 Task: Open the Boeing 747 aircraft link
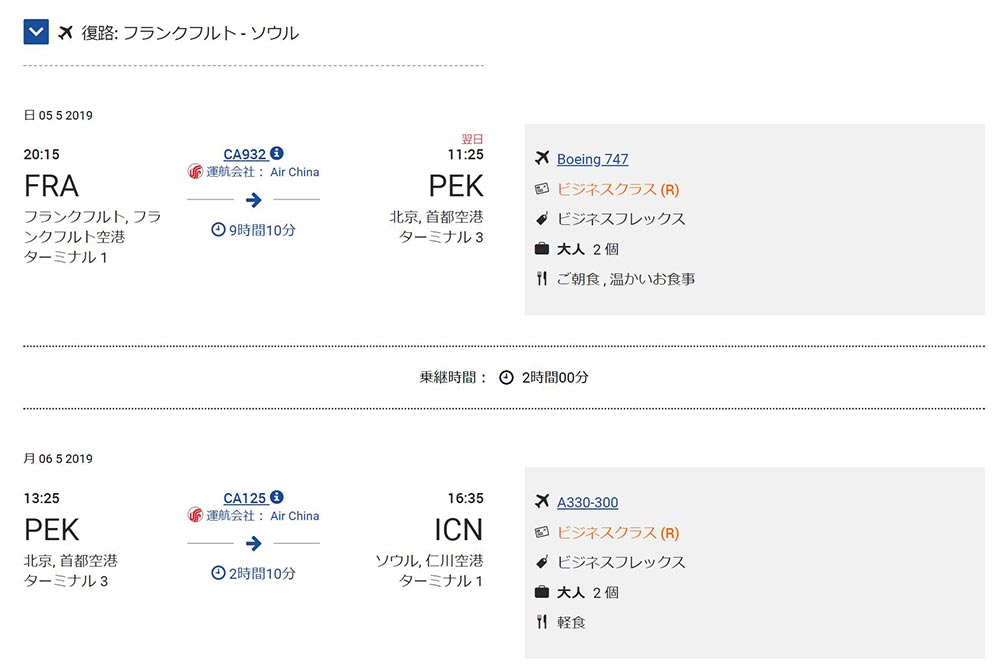click(592, 159)
